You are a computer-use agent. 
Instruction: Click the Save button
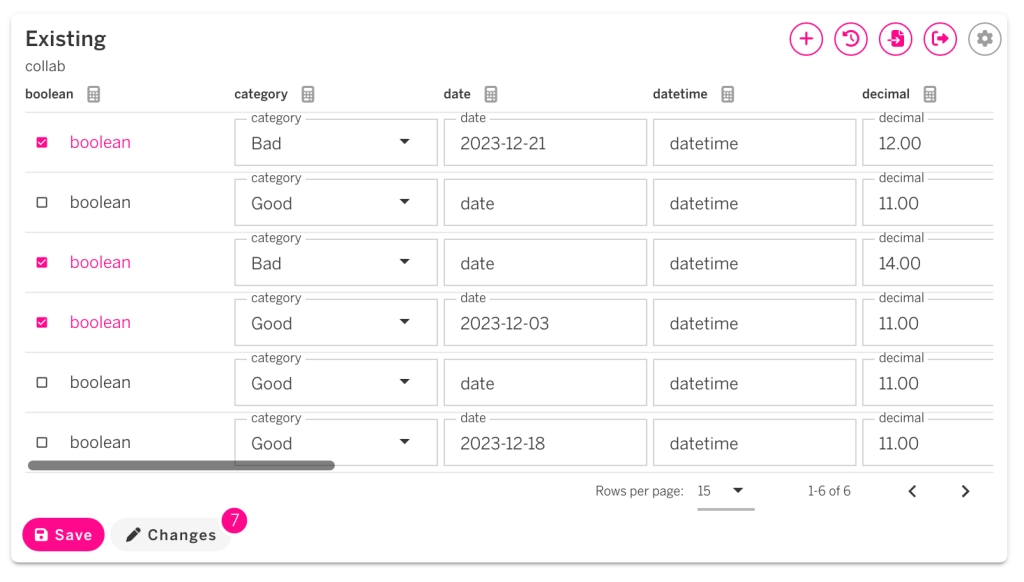63,535
